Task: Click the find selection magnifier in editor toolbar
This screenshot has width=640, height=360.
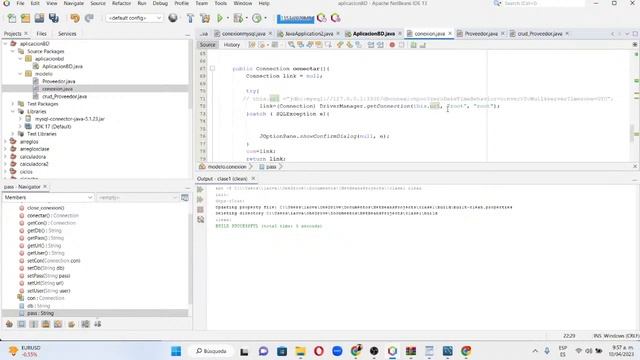Action: point(291,45)
